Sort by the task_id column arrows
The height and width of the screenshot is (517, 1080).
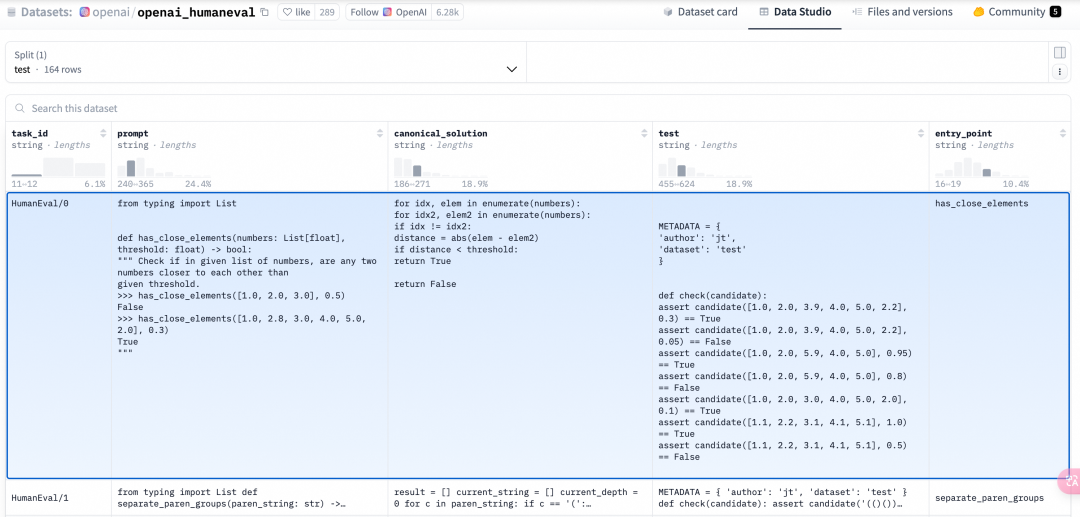[x=102, y=133]
